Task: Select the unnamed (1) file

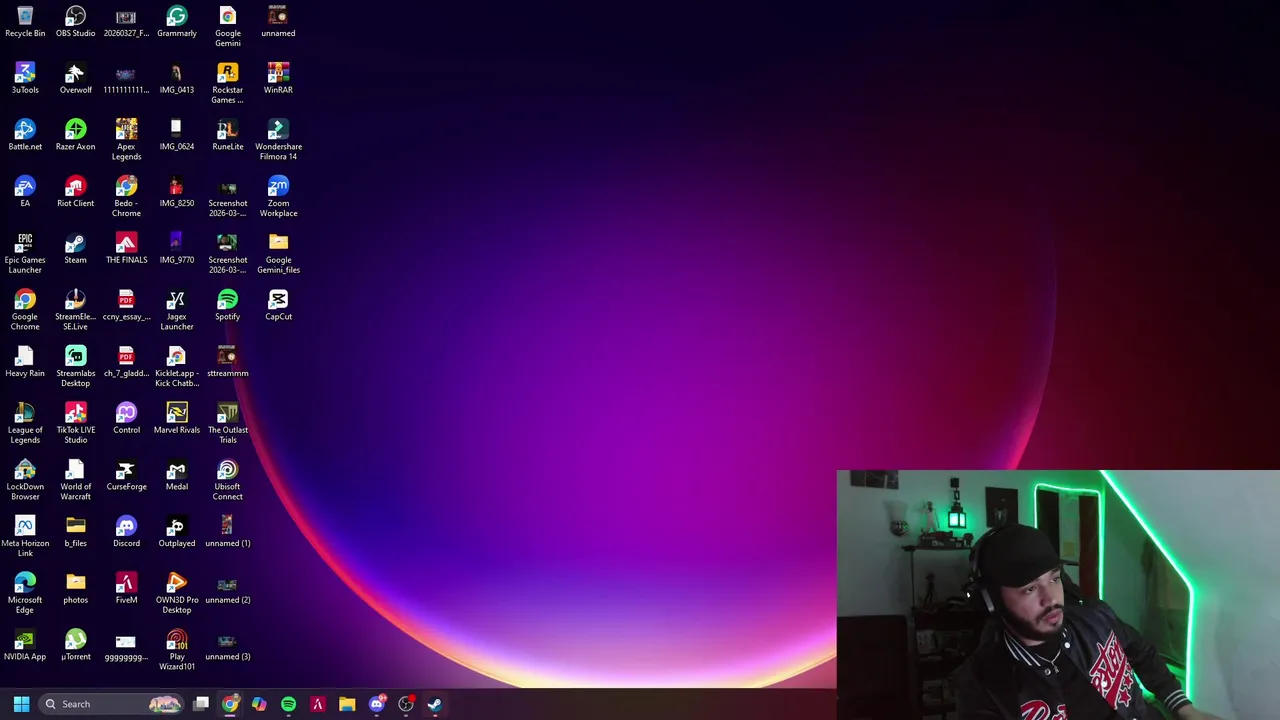Action: click(228, 532)
